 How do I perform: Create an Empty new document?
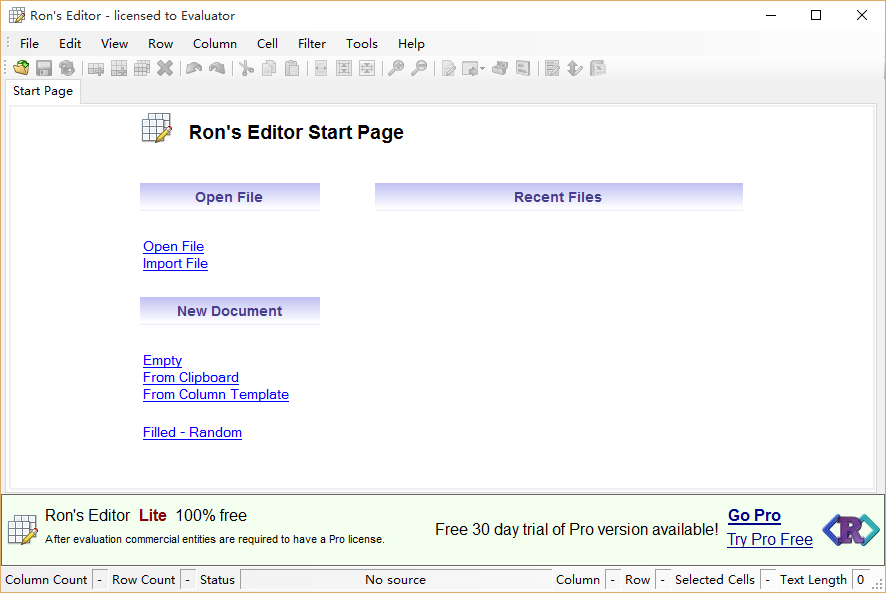(x=162, y=361)
